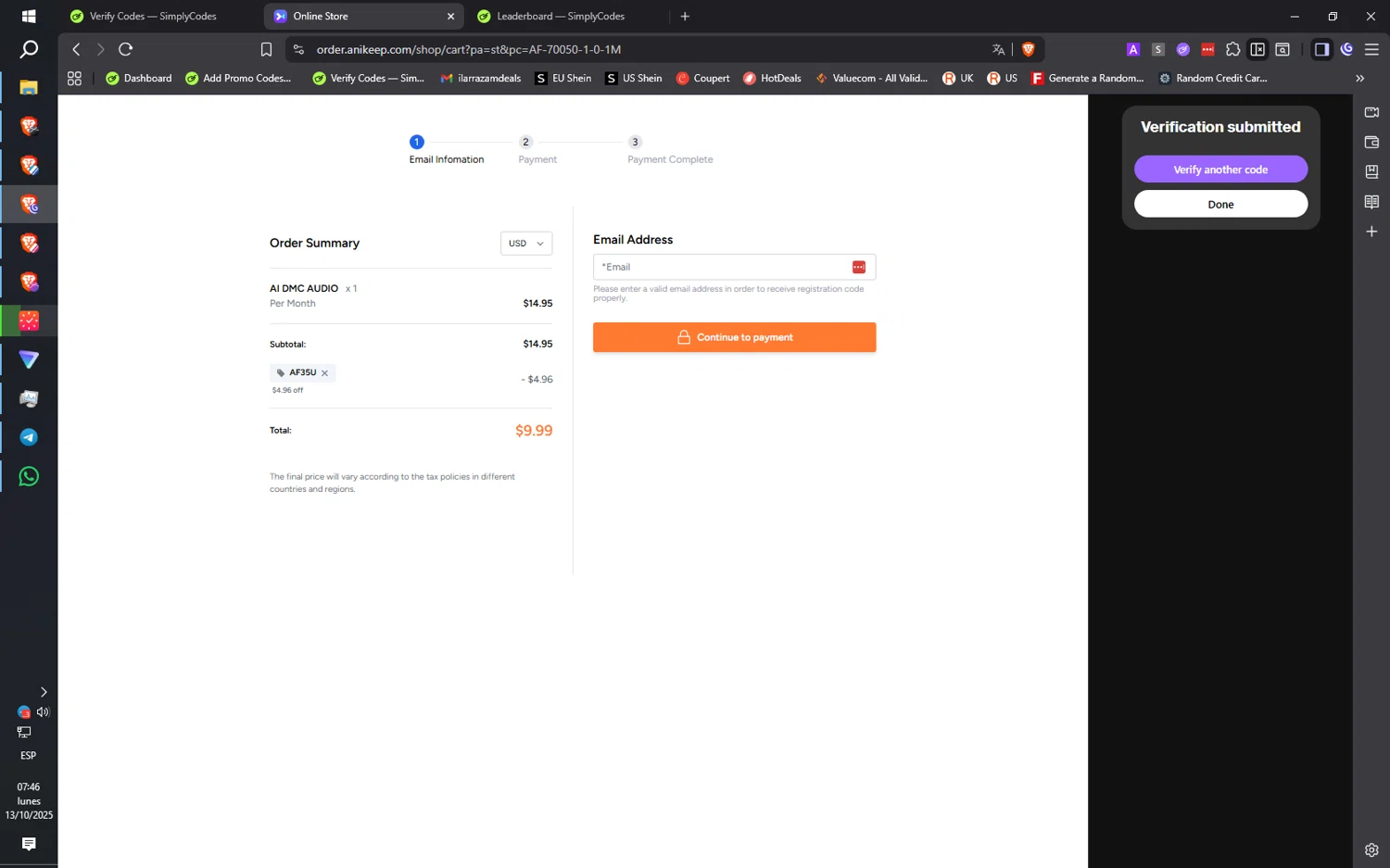Click Verify another code button
This screenshot has width=1390, height=868.
click(1220, 170)
